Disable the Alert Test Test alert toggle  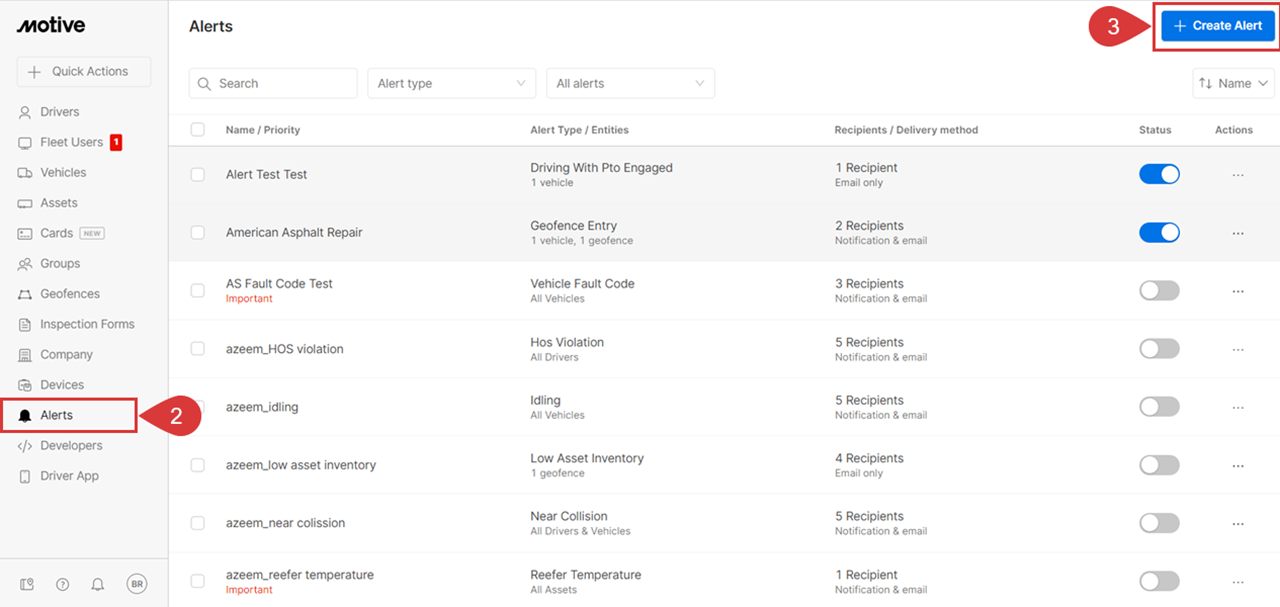click(1159, 174)
